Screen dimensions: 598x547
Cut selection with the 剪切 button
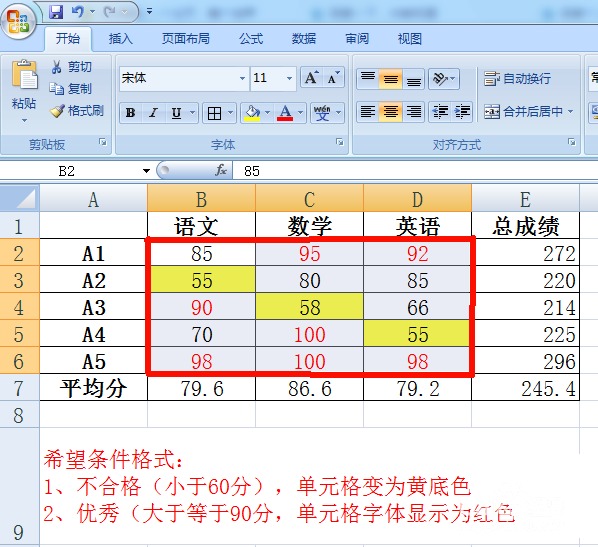click(x=71, y=67)
